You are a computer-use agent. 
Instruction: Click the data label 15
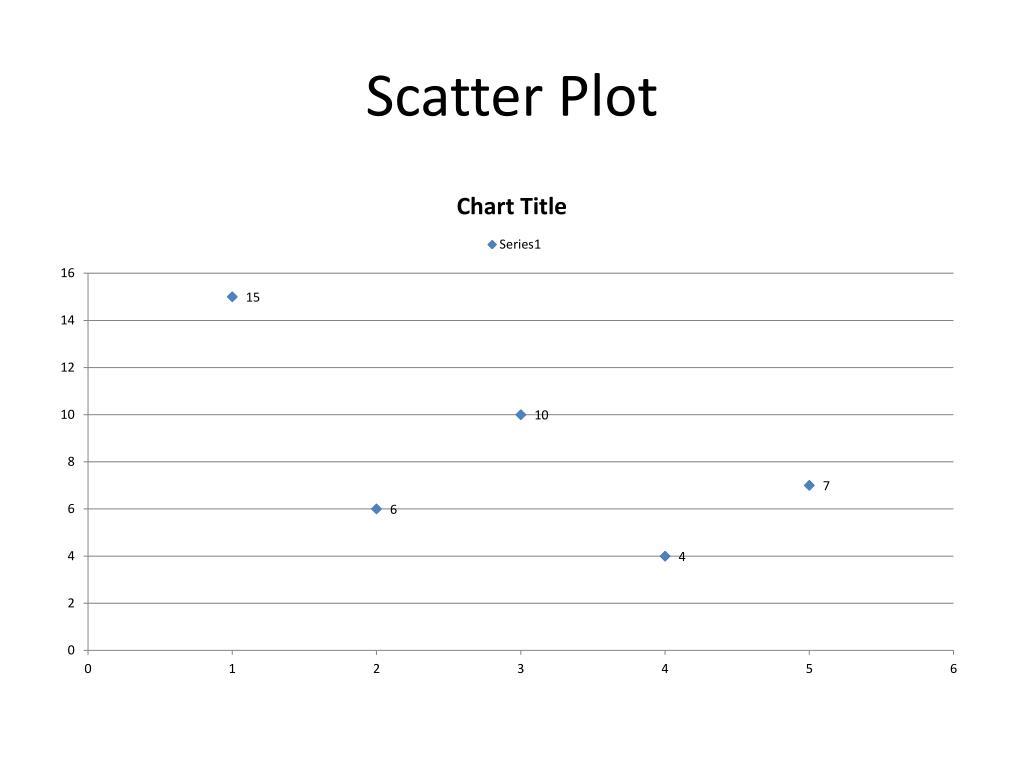(x=253, y=297)
